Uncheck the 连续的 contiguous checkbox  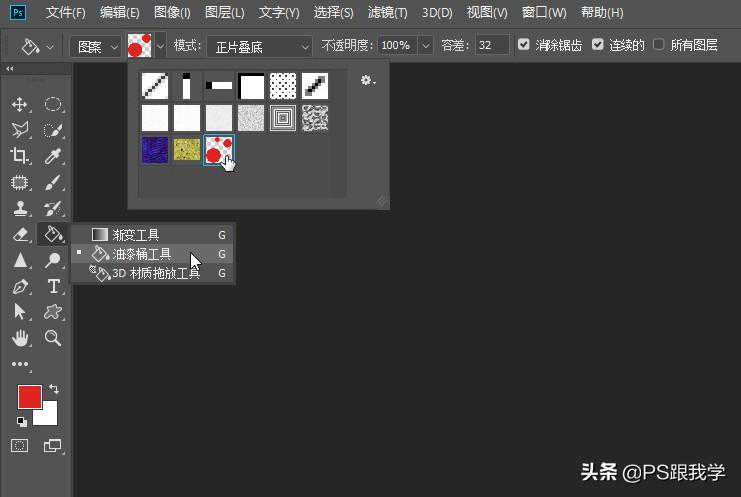click(598, 45)
